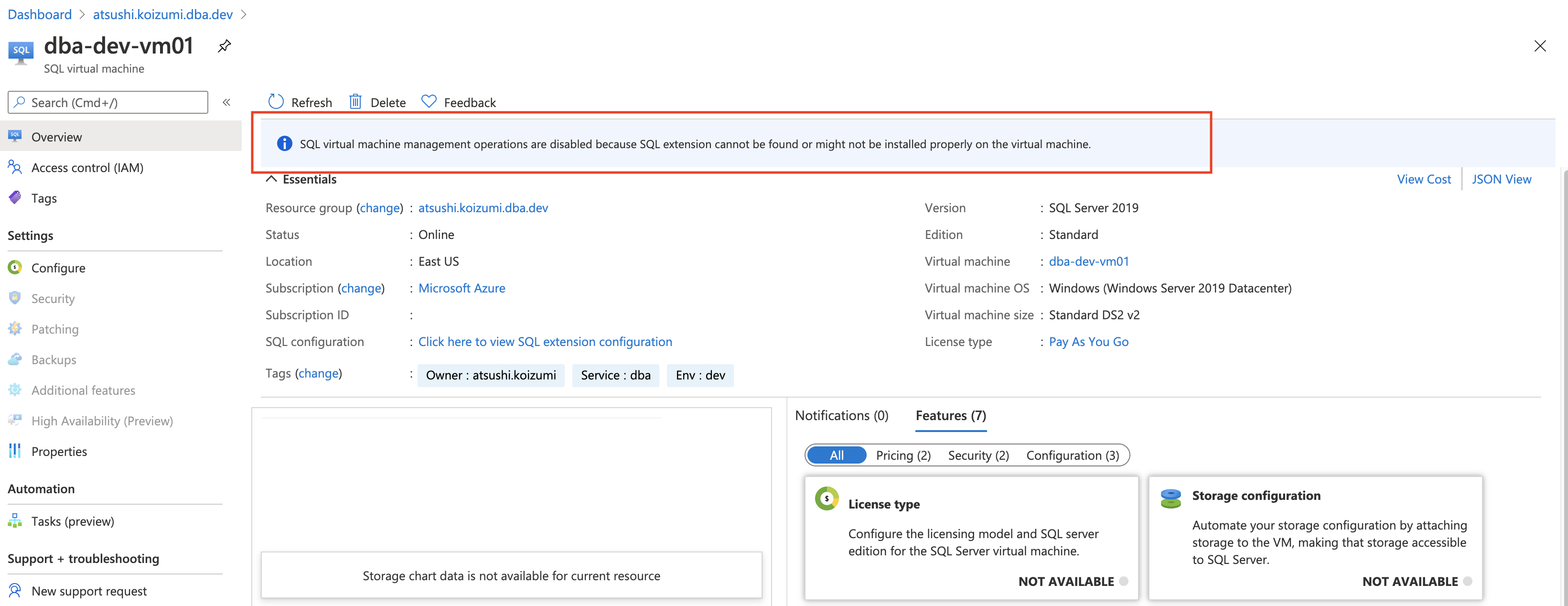Screen dimensions: 1568x606
Task: Click the Feedback heart icon
Action: coord(429,102)
